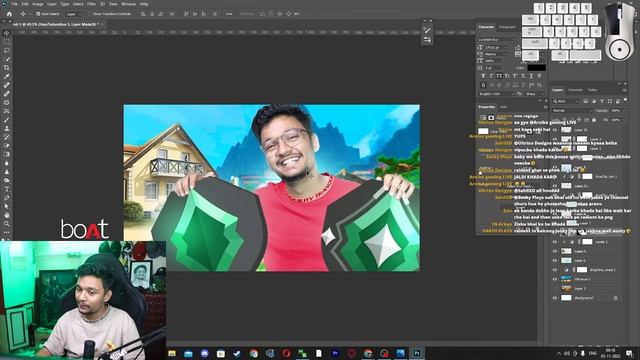
Task: Open the notification center on taskbar
Action: coord(629,353)
